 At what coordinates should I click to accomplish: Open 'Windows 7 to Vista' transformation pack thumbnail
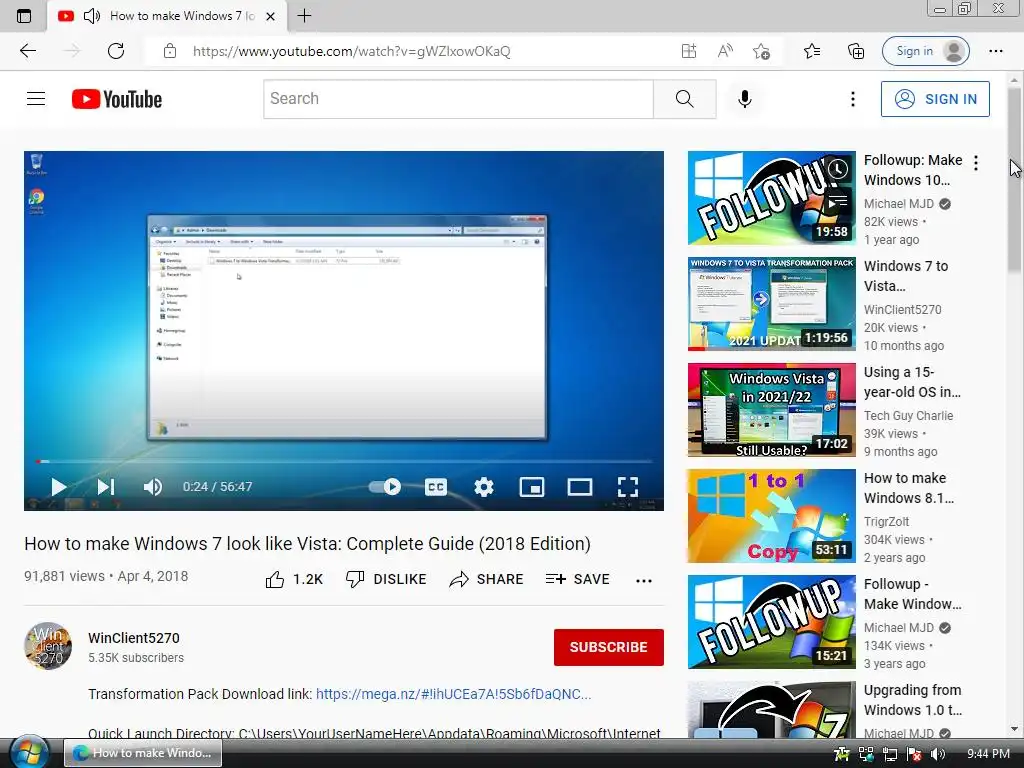coord(771,304)
